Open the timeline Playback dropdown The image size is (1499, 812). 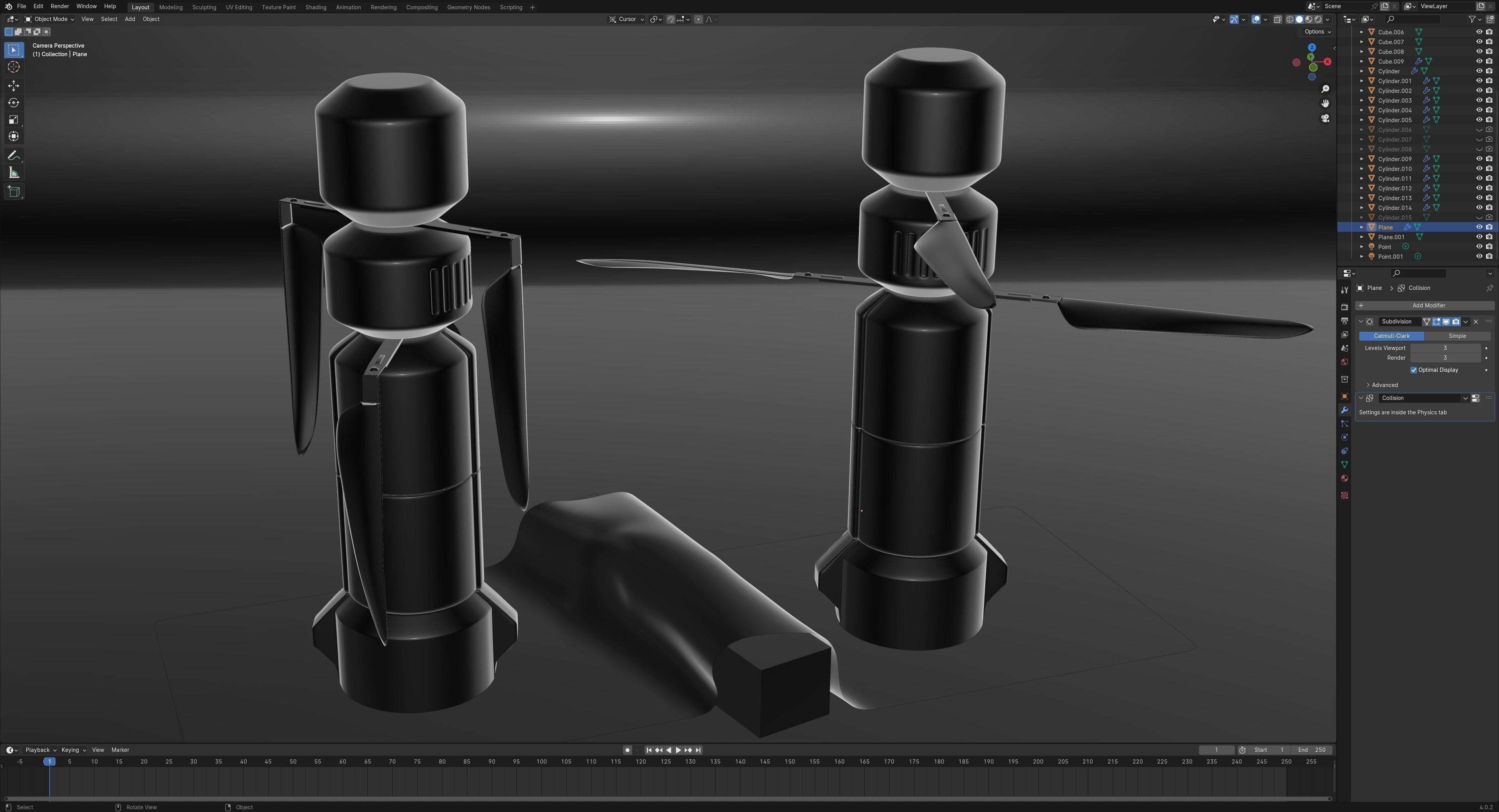[40, 750]
